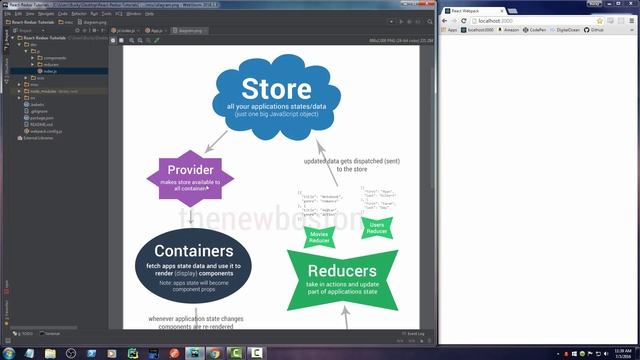This screenshot has width=640, height=360.
Task: Click the zoom in magnifier icon
Action: point(132,40)
